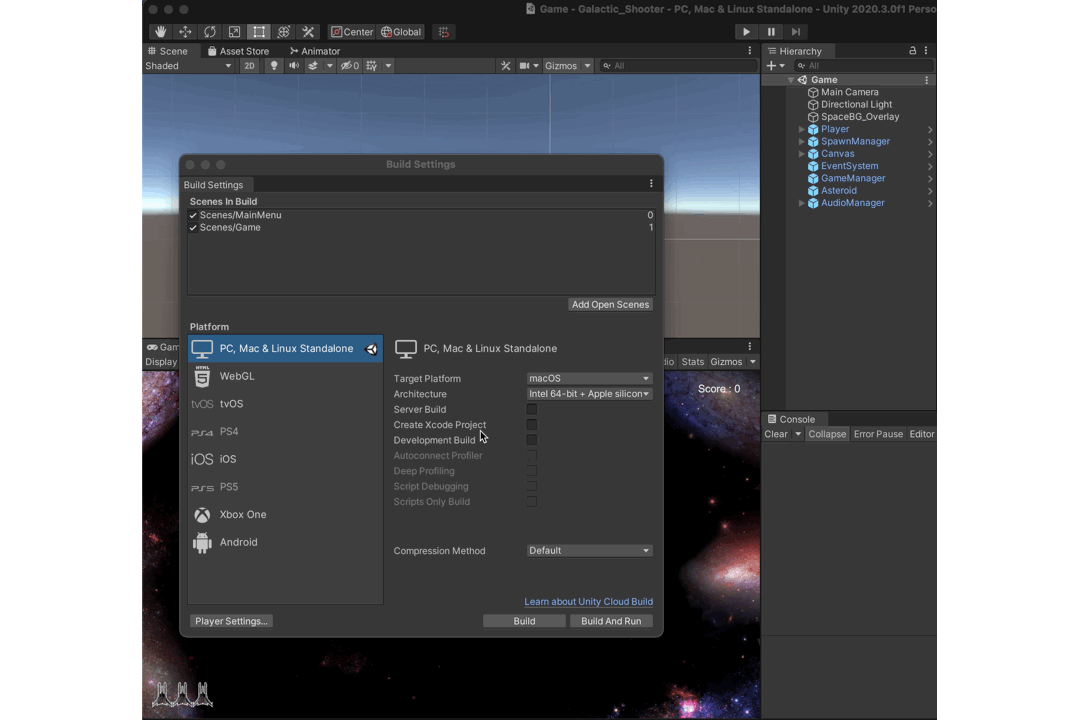The height and width of the screenshot is (720, 1080).
Task: Expand the SpawnManager object in Hierarchy
Action: point(801,141)
